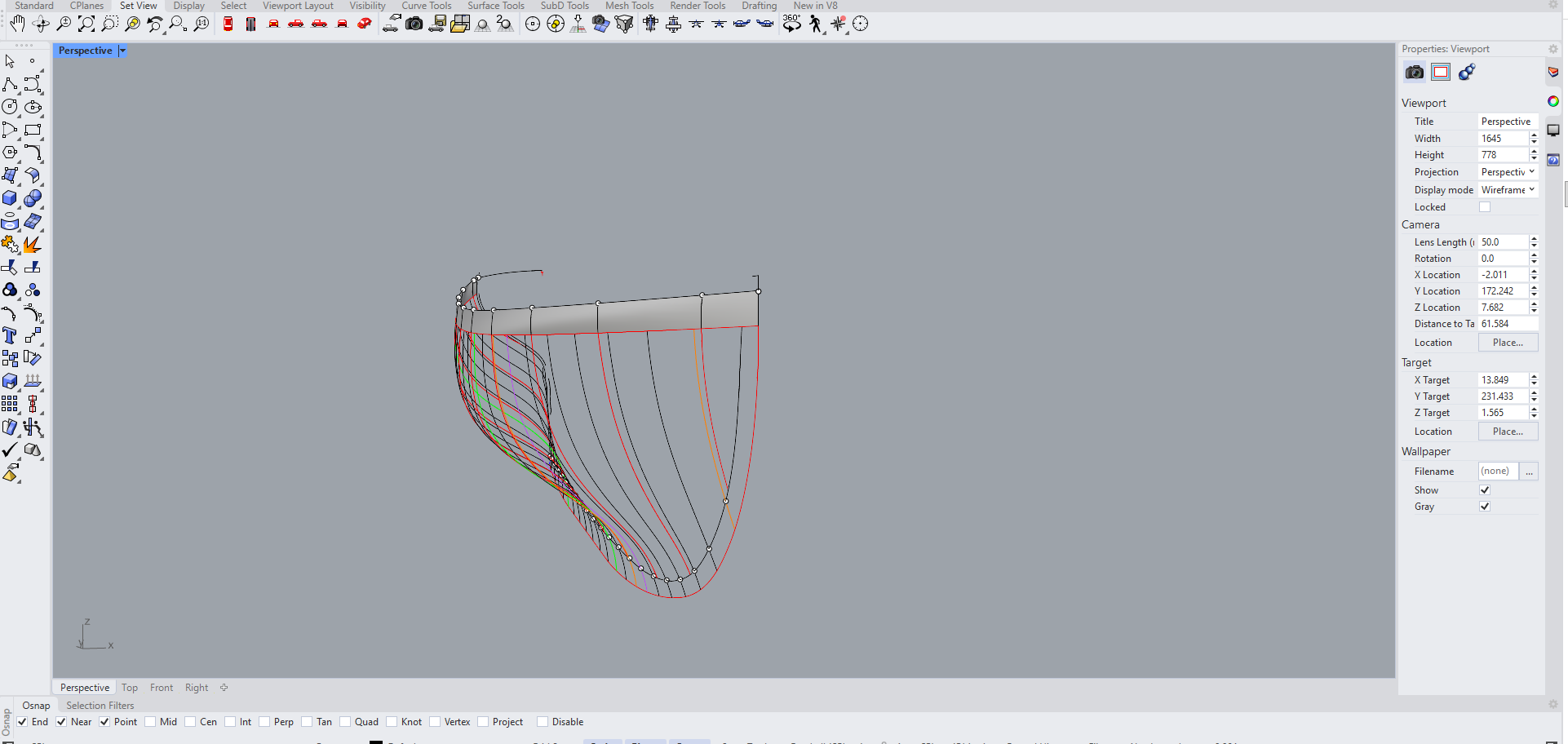Uncheck the wallpaper Gray checkbox
1568x744 pixels.
[1485, 507]
